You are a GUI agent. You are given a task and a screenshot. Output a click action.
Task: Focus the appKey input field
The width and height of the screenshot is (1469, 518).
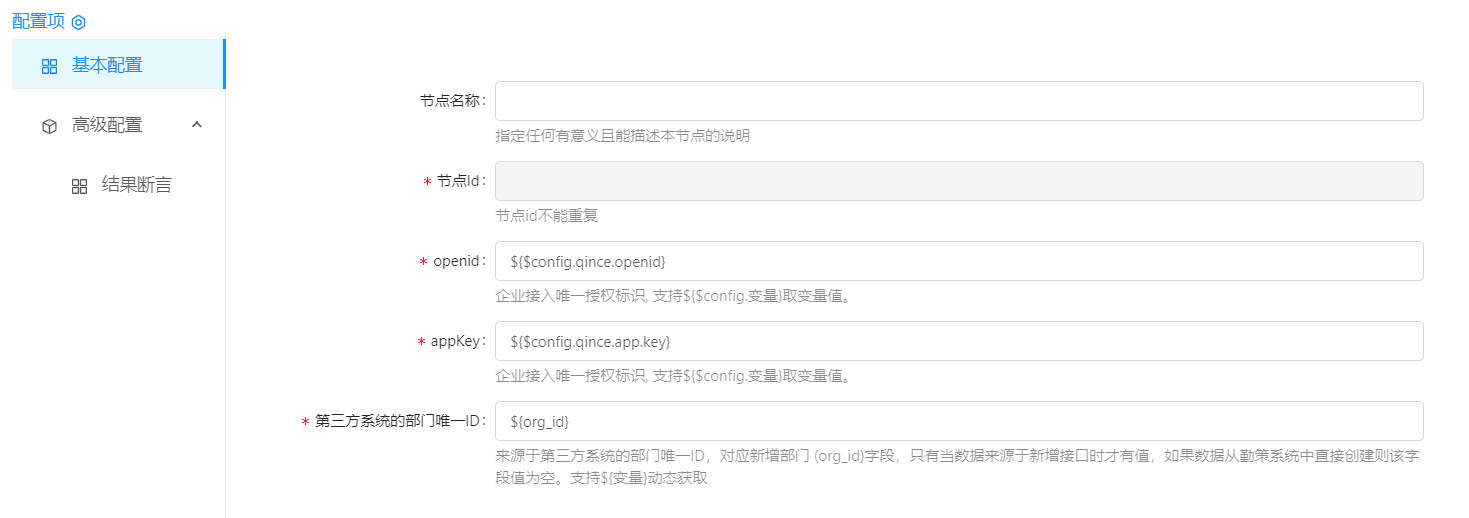958,341
